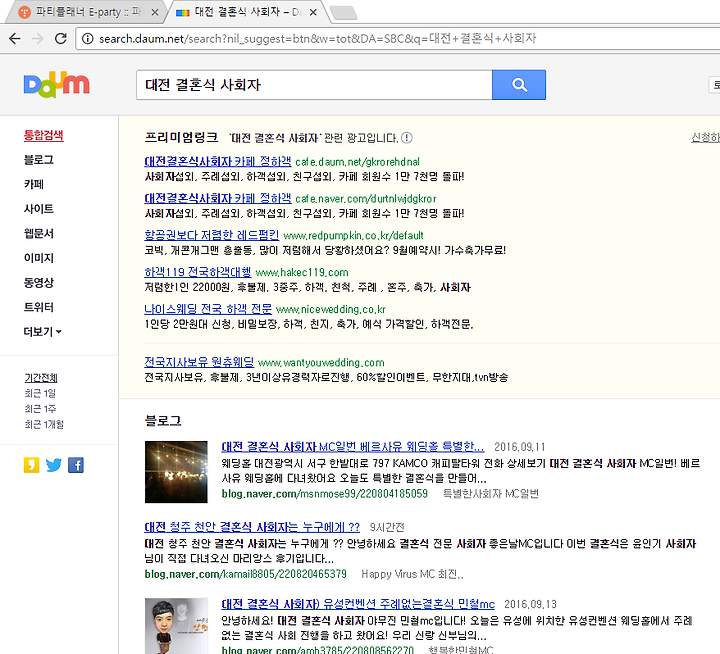
Task: Open blog post about MC일번 베르사유 웨딩홀
Action: (x=353, y=447)
